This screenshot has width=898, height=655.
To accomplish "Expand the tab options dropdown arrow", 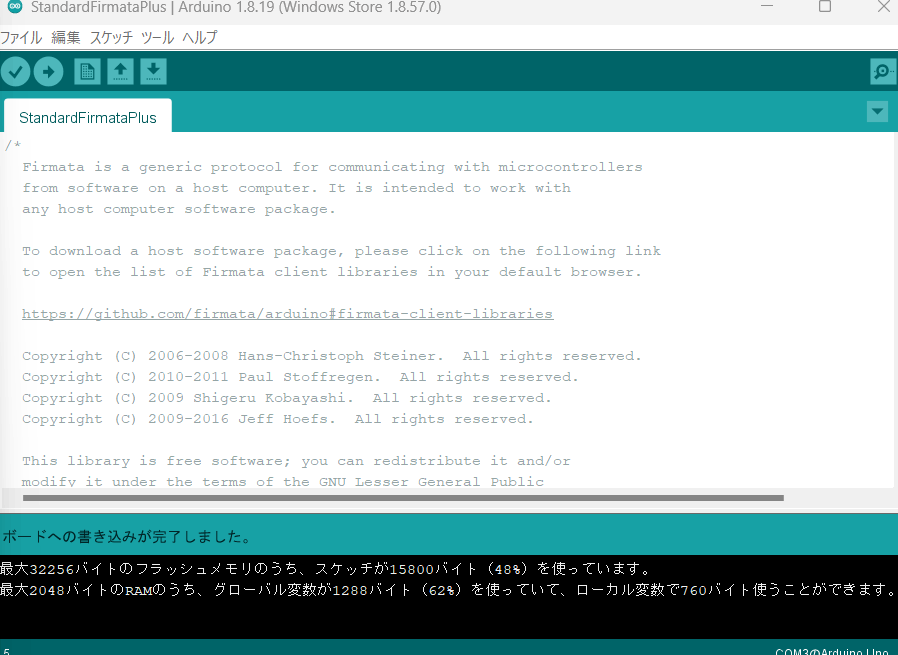I will tap(877, 112).
